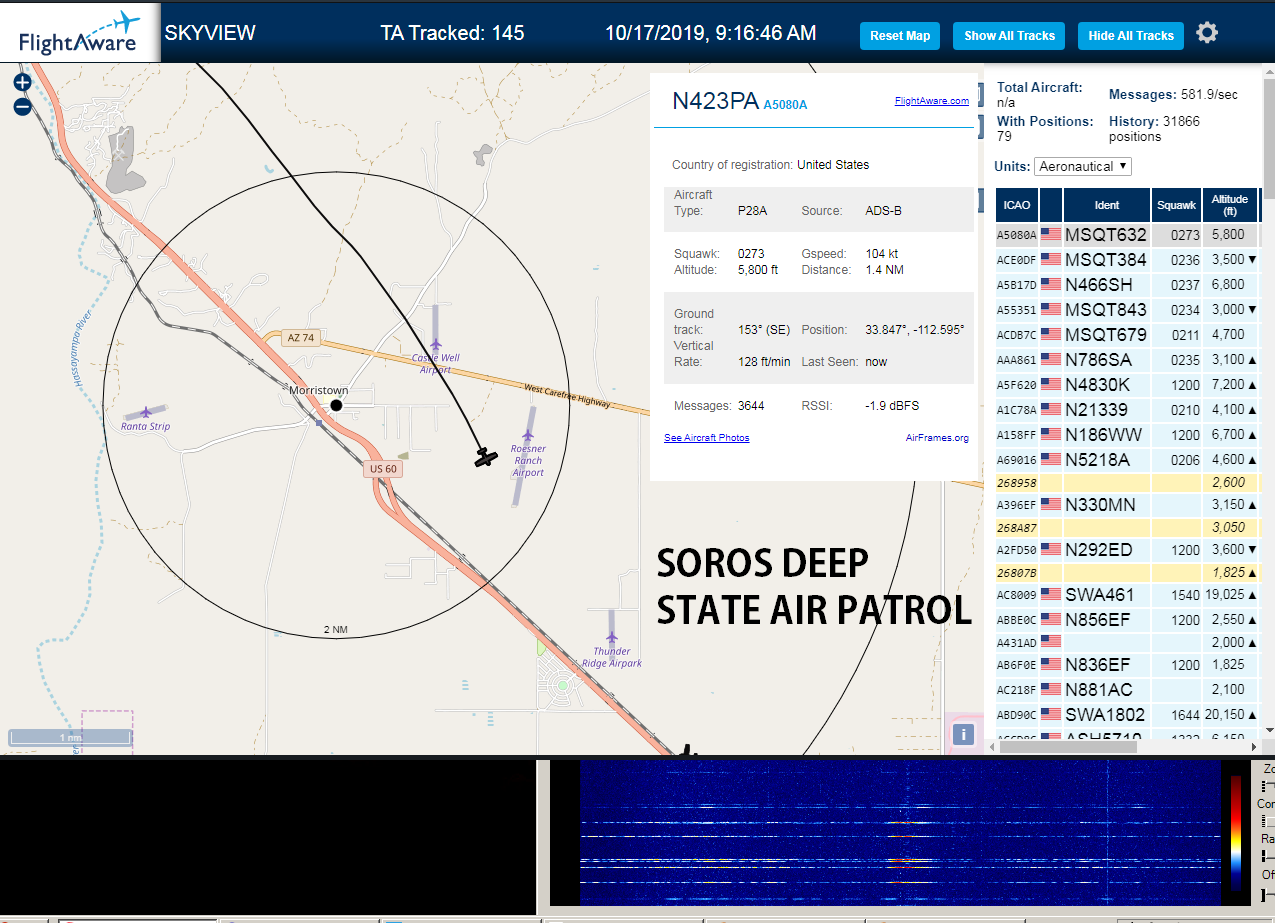Open the map info 'i' button

pos(963,735)
